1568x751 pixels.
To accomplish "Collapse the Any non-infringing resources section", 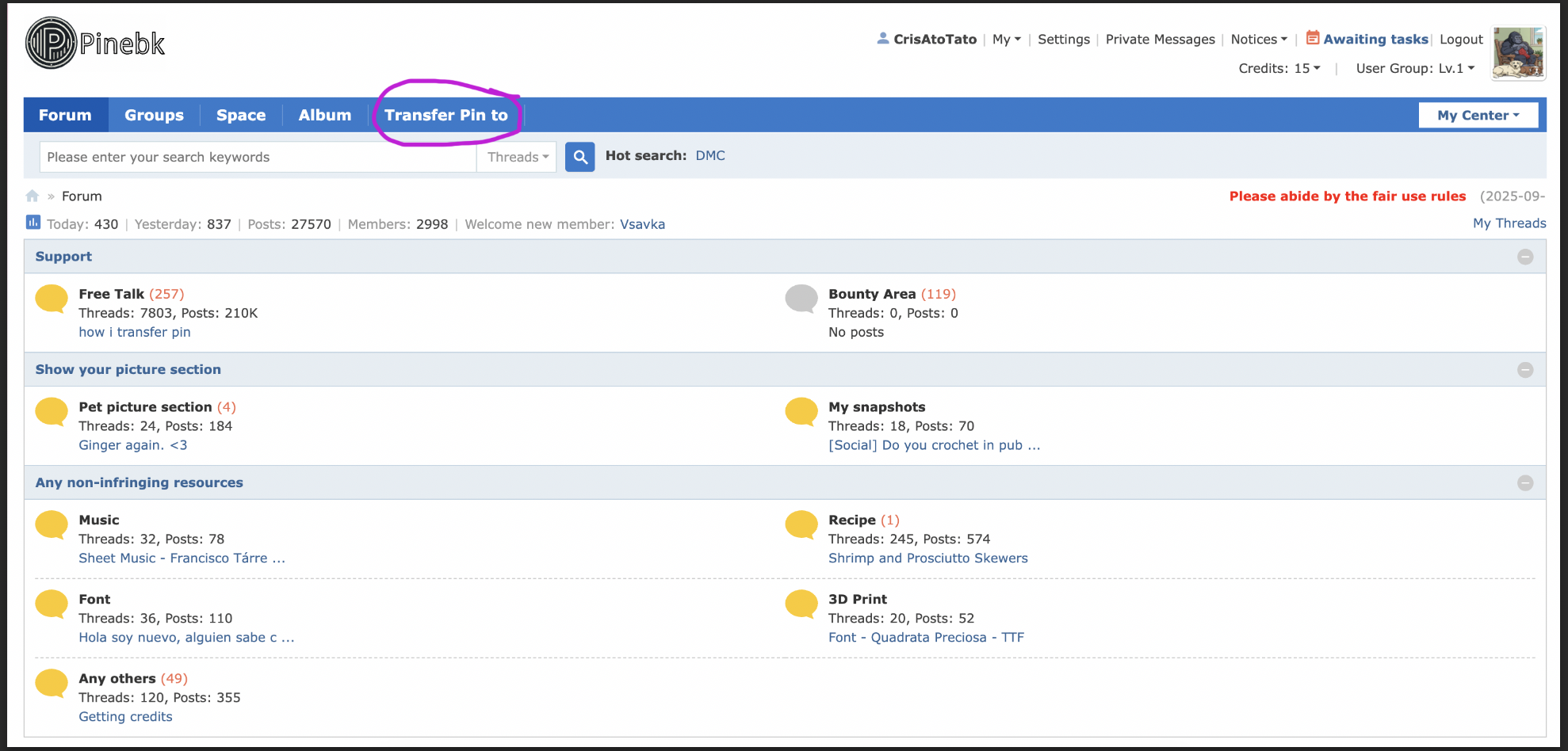I will (1525, 483).
